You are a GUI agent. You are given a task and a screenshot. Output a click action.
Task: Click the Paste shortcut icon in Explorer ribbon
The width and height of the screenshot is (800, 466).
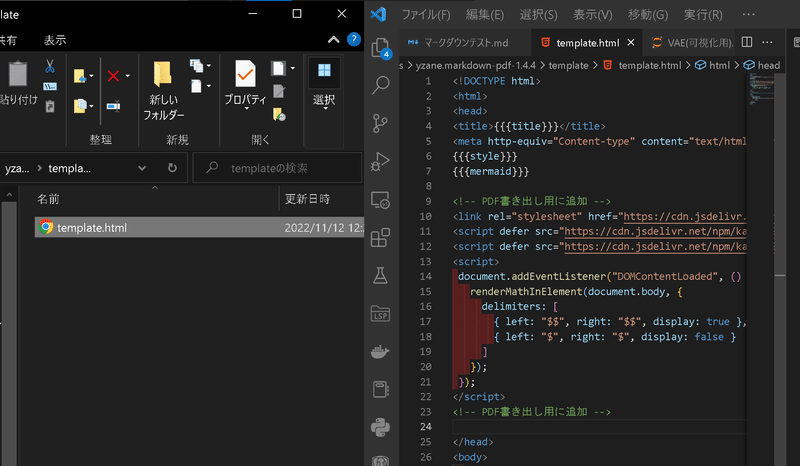click(x=49, y=106)
